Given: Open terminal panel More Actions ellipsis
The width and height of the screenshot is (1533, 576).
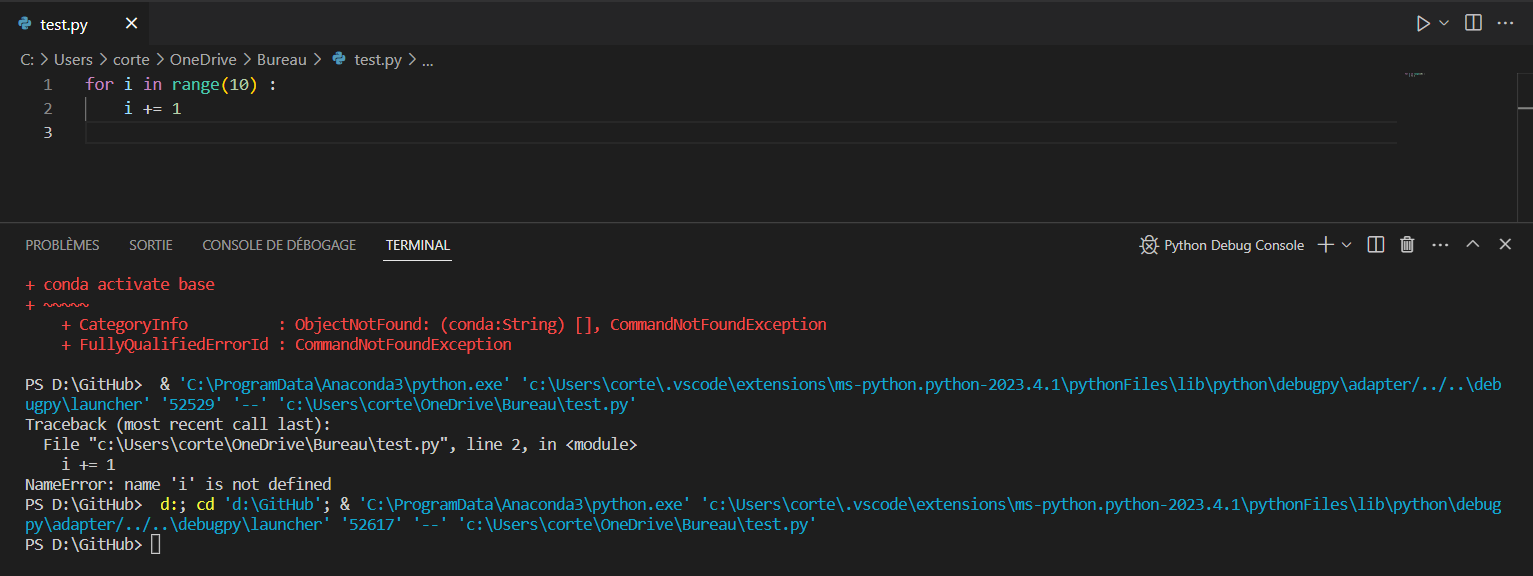Looking at the screenshot, I should pos(1440,245).
